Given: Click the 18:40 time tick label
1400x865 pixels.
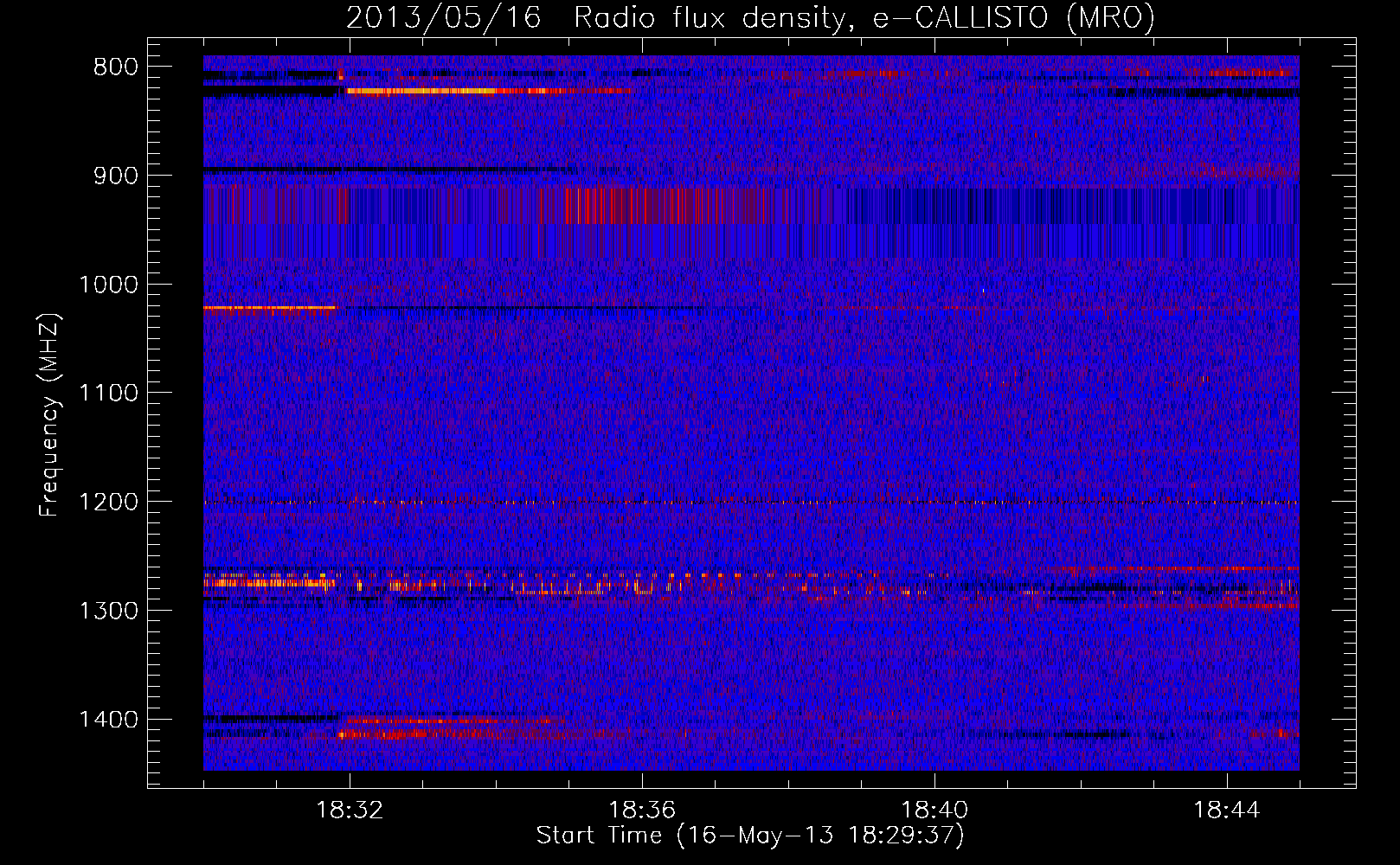Looking at the screenshot, I should coord(934,811).
